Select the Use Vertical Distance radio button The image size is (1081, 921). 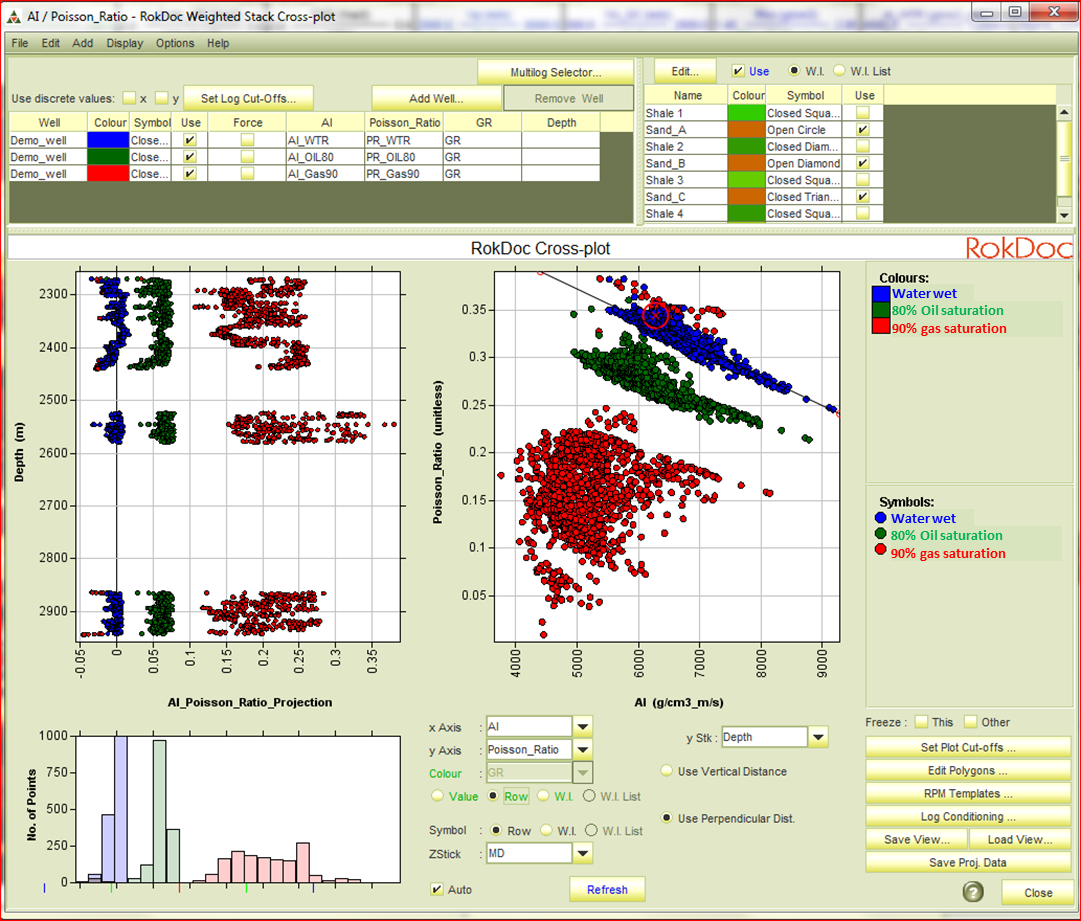pyautogui.click(x=667, y=771)
